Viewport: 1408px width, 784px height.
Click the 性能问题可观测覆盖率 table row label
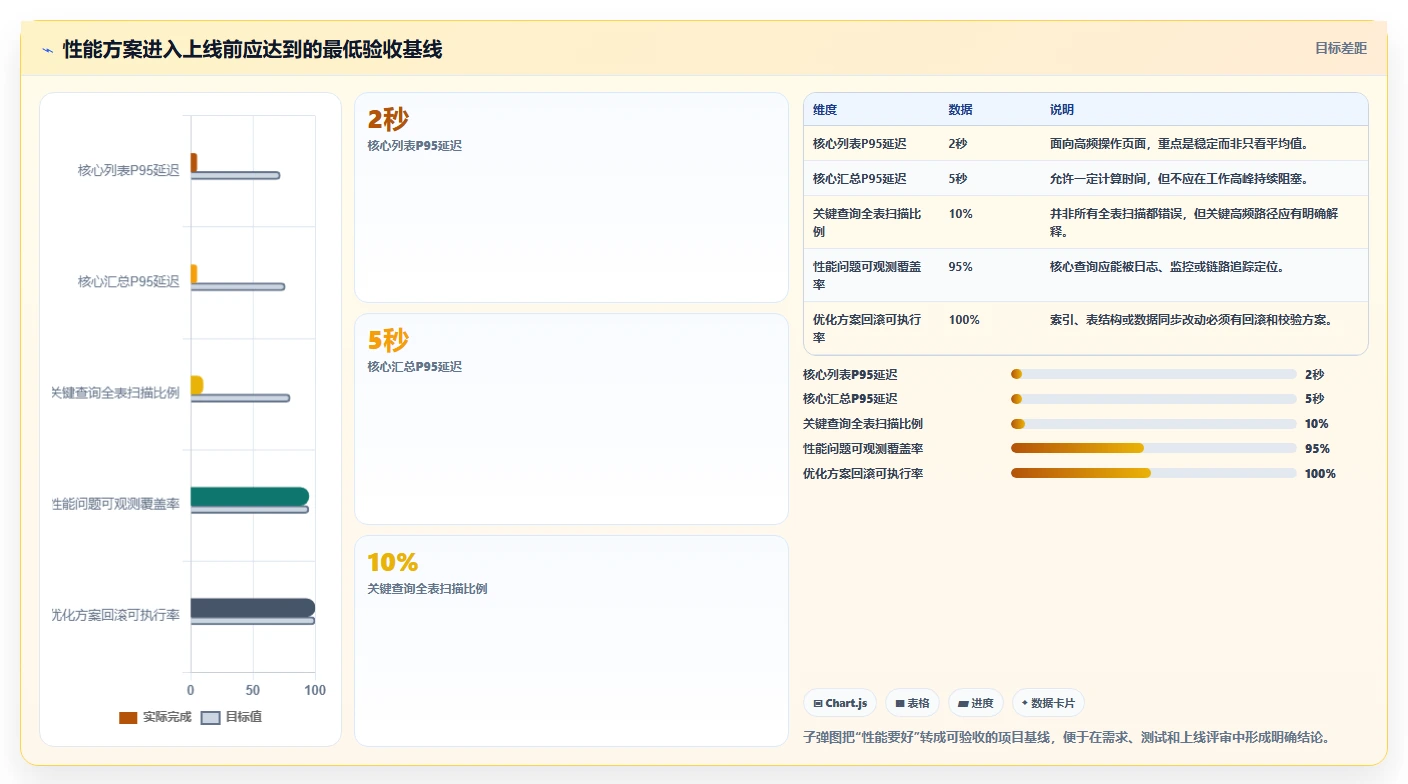[x=867, y=275]
